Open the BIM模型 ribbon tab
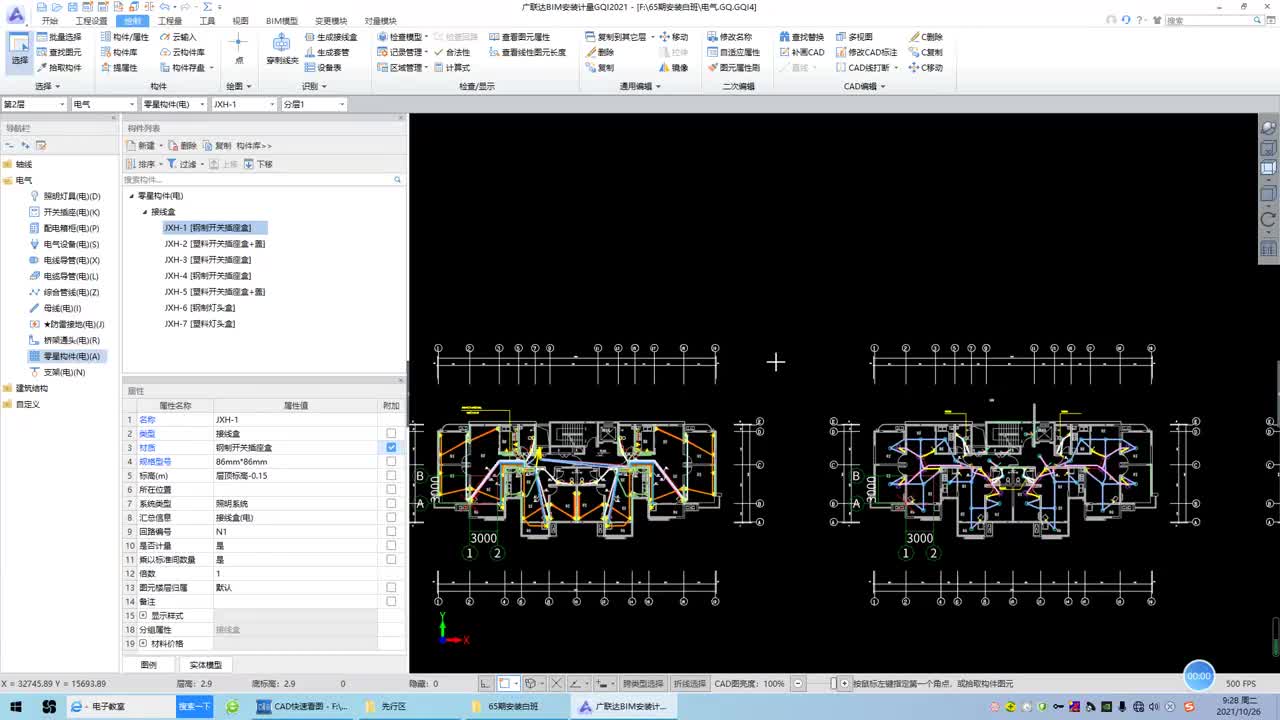 pos(282,20)
